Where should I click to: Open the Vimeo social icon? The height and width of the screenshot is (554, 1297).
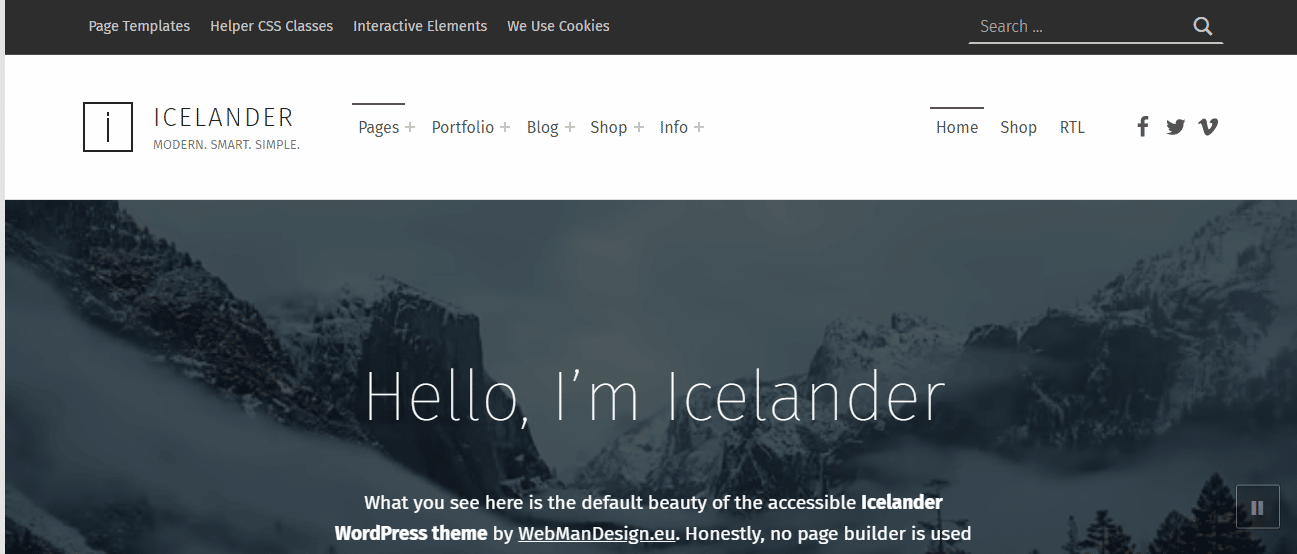1208,127
